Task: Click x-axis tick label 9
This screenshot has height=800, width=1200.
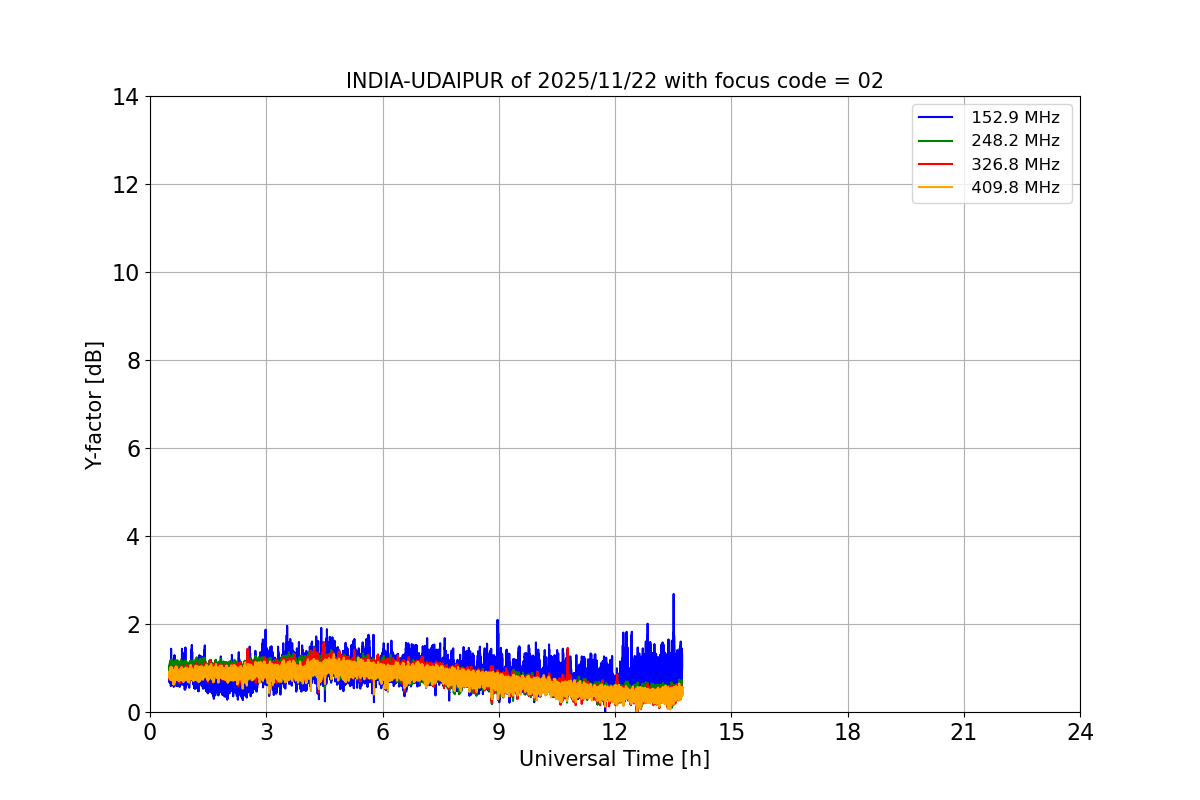Action: coord(499,732)
